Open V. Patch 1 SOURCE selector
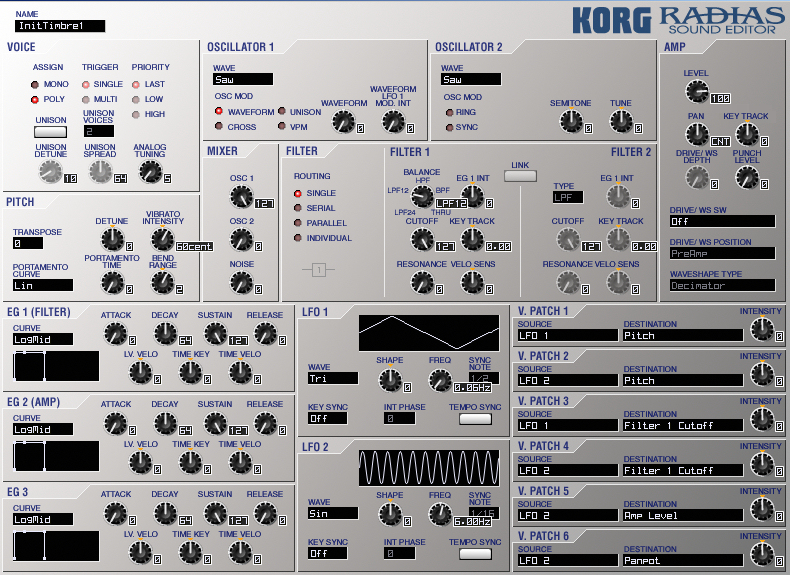This screenshot has height=575, width=790. point(567,336)
